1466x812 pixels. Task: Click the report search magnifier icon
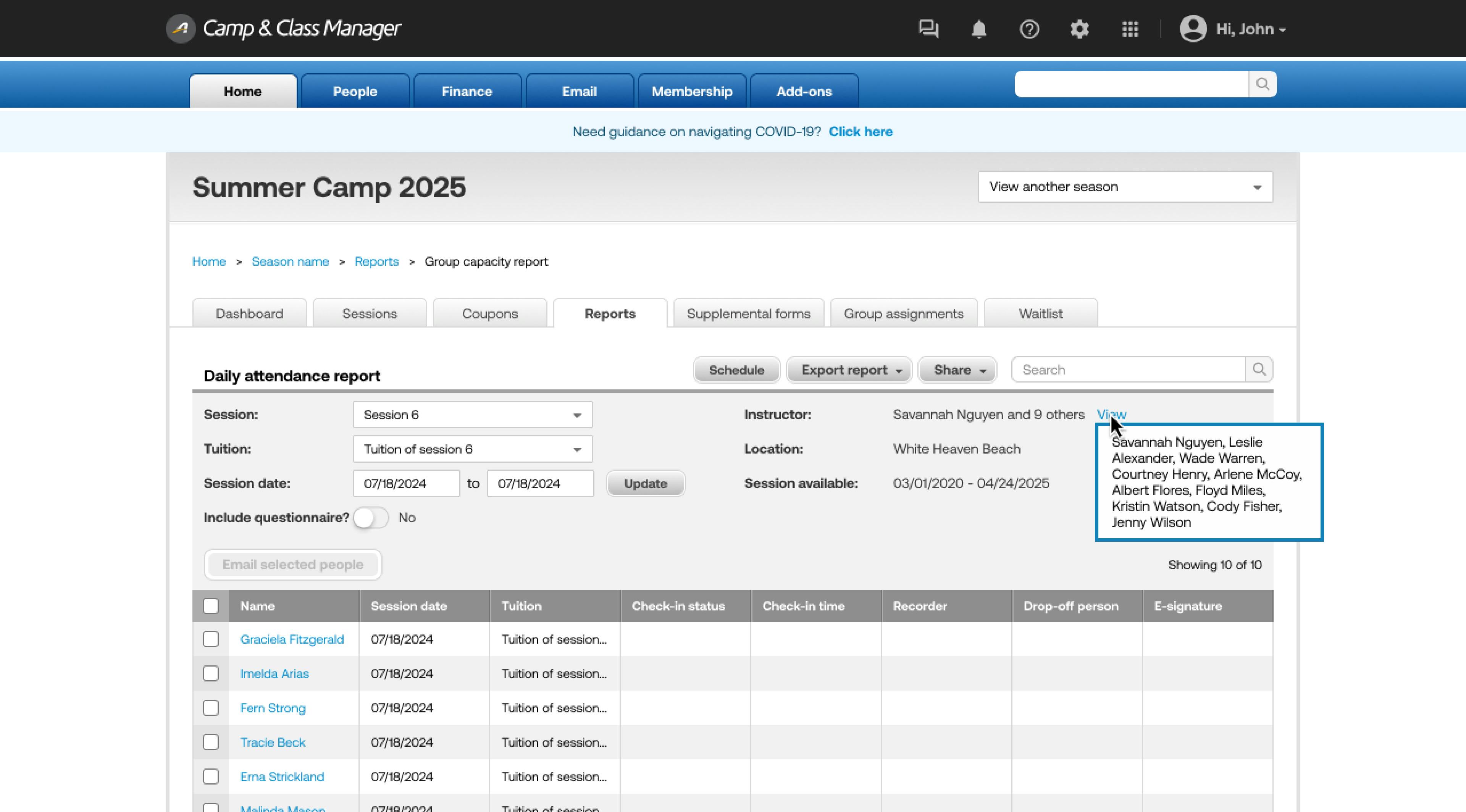coord(1260,369)
